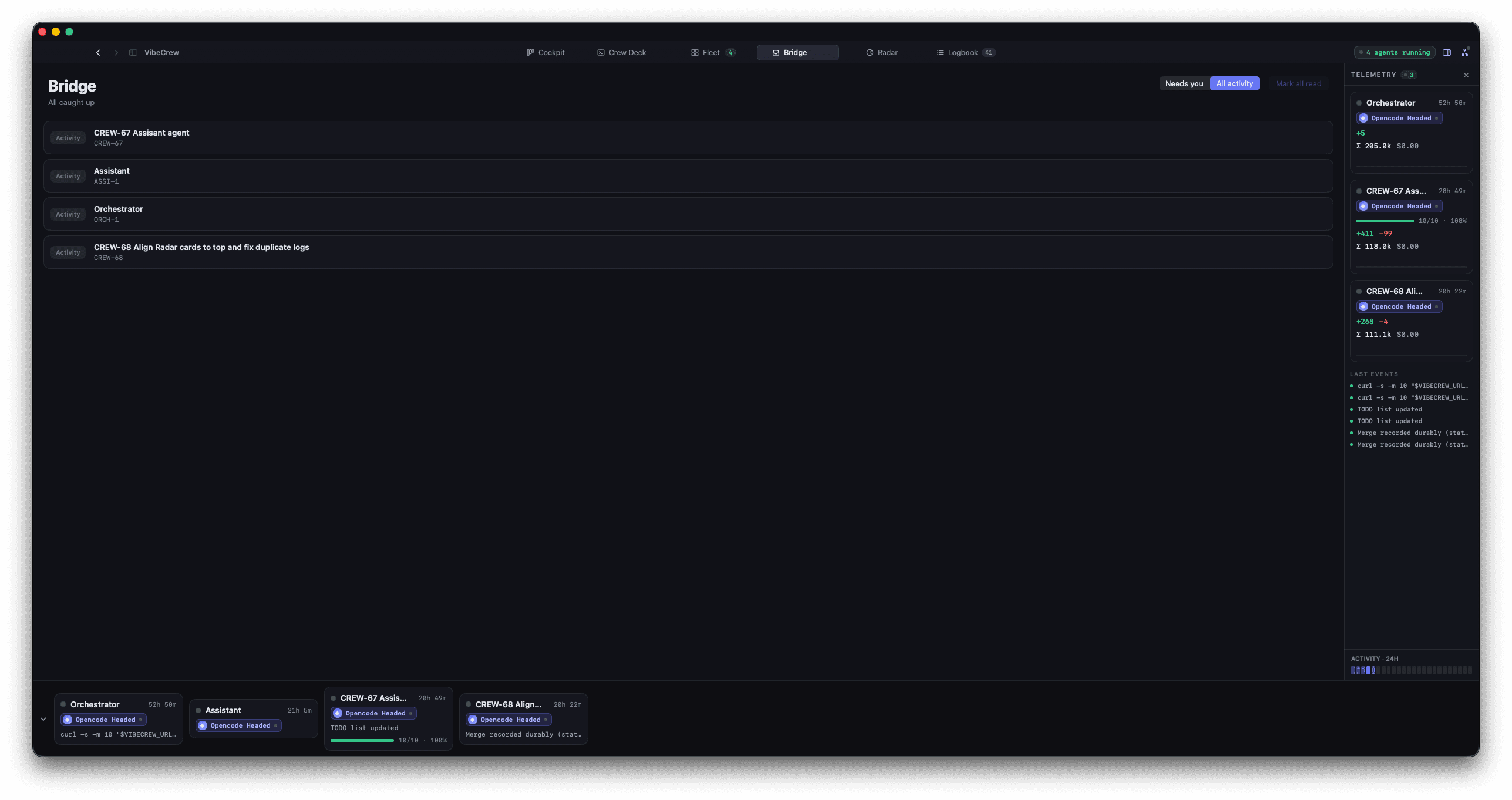
Task: Select the All activity filter
Action: click(1234, 84)
